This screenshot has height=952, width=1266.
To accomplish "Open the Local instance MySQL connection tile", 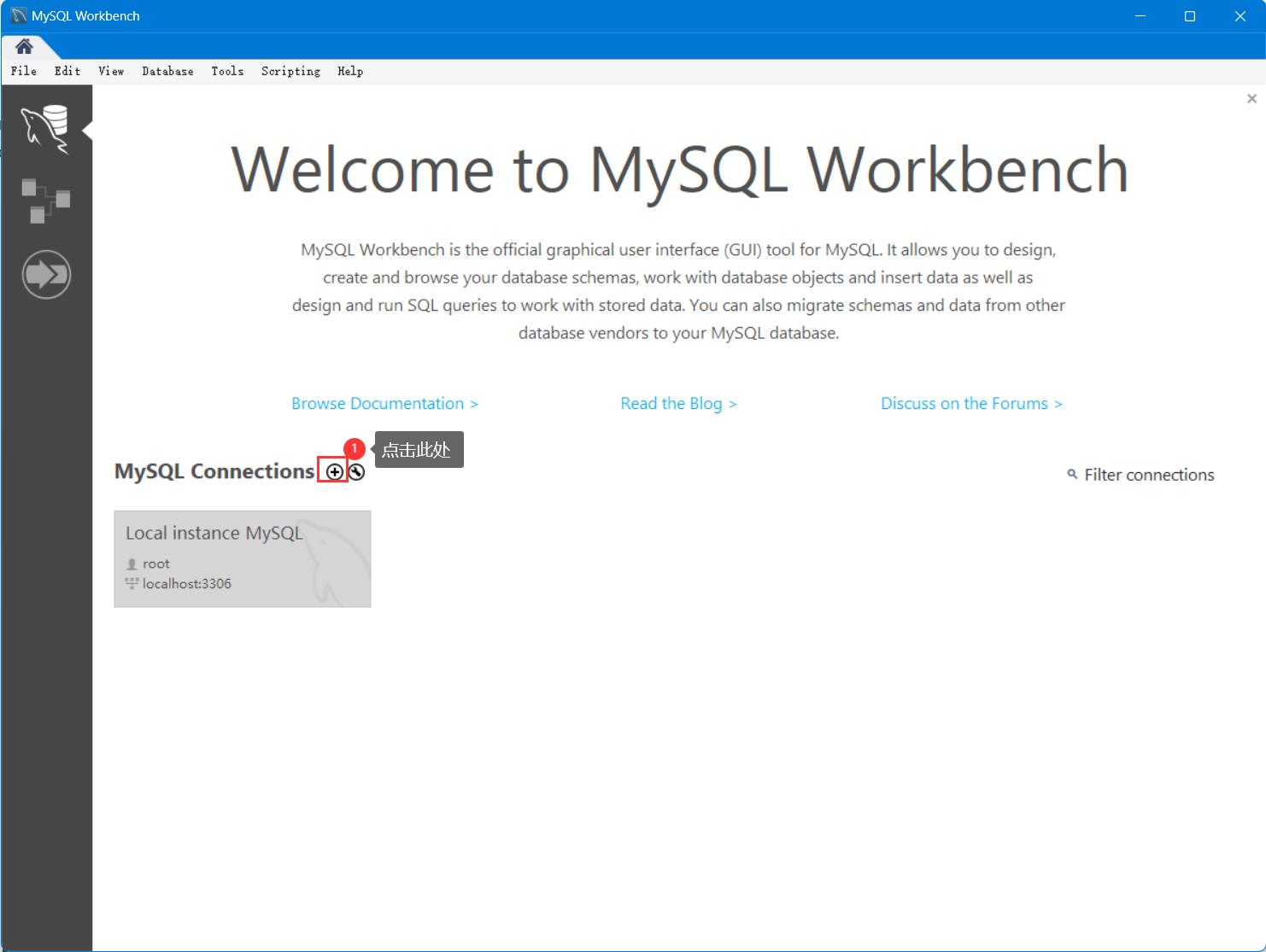I will click(x=243, y=559).
